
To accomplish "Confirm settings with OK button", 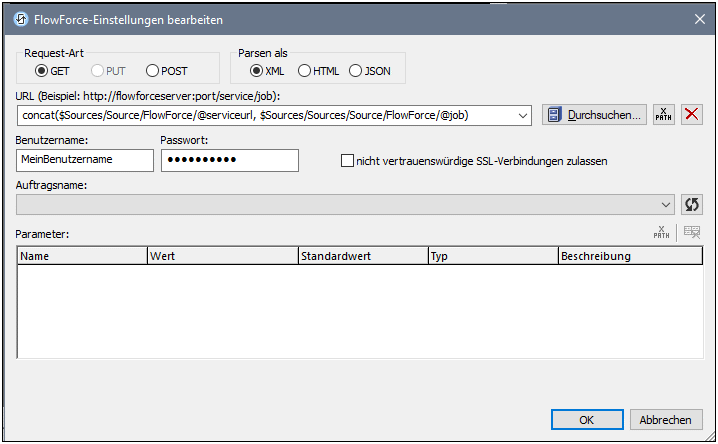I will [x=587, y=419].
